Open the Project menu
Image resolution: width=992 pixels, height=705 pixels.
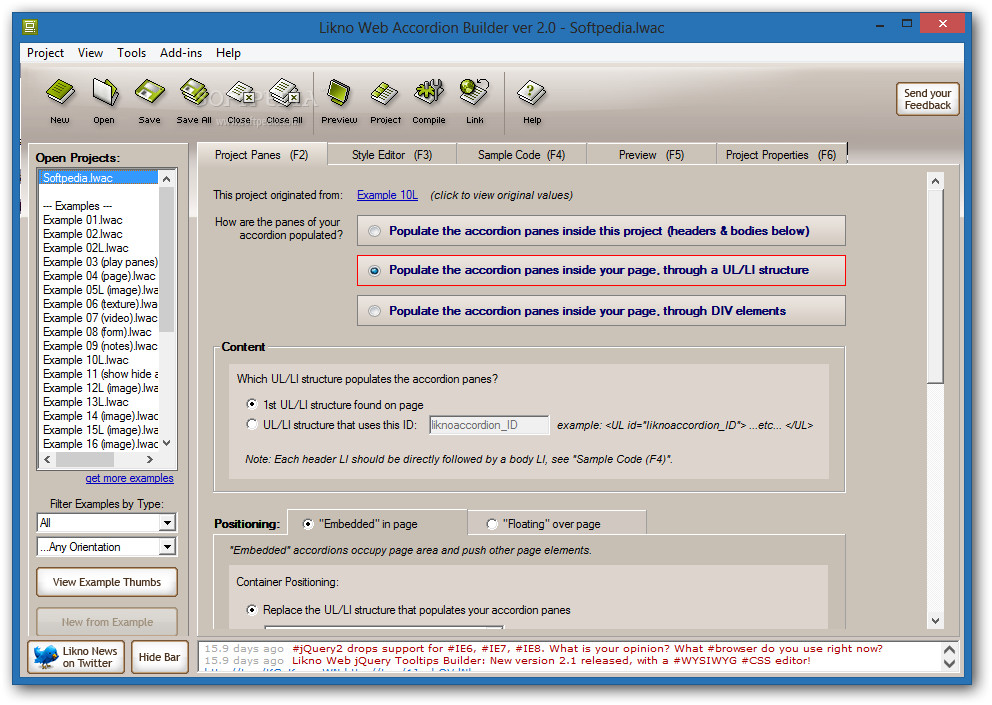point(45,53)
